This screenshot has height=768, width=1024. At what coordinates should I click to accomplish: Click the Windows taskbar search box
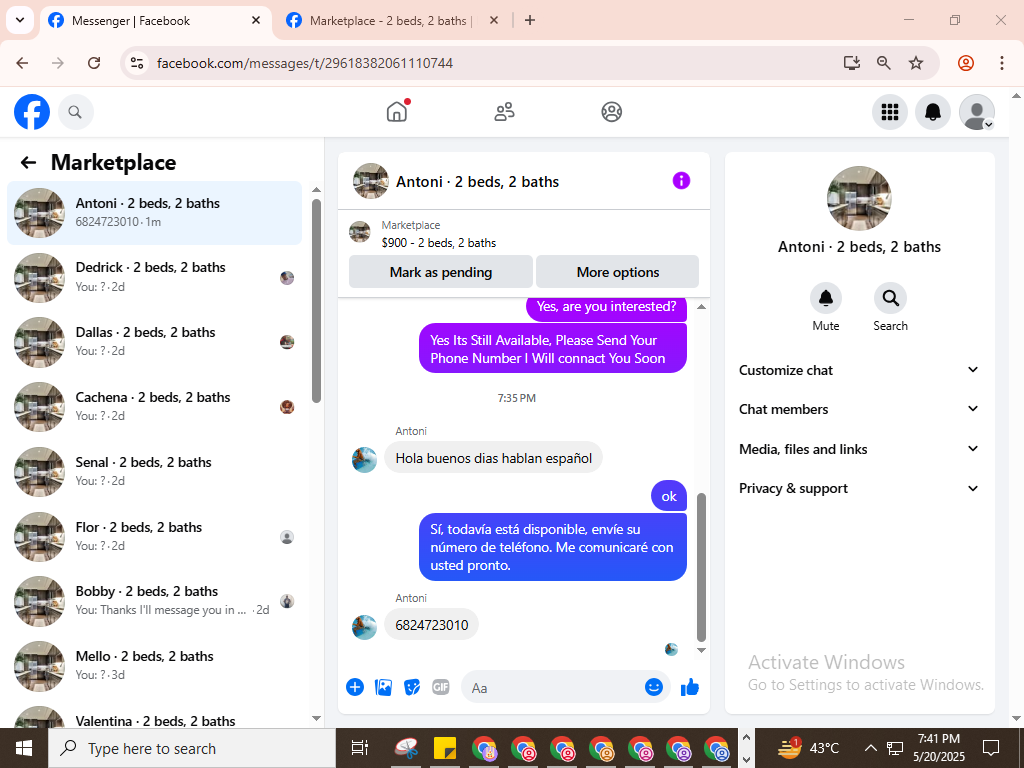click(x=192, y=748)
